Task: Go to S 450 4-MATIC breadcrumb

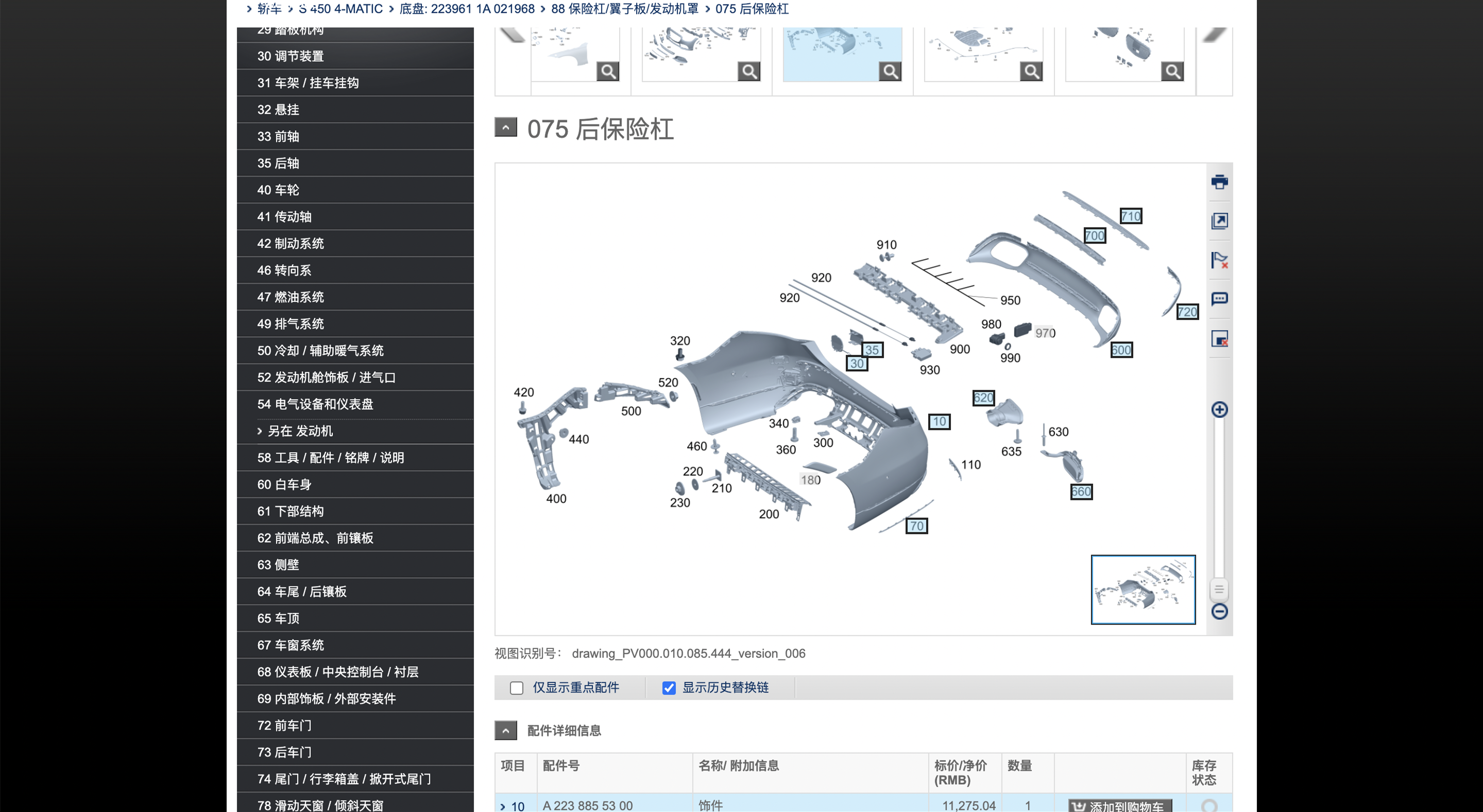Action: point(341,9)
